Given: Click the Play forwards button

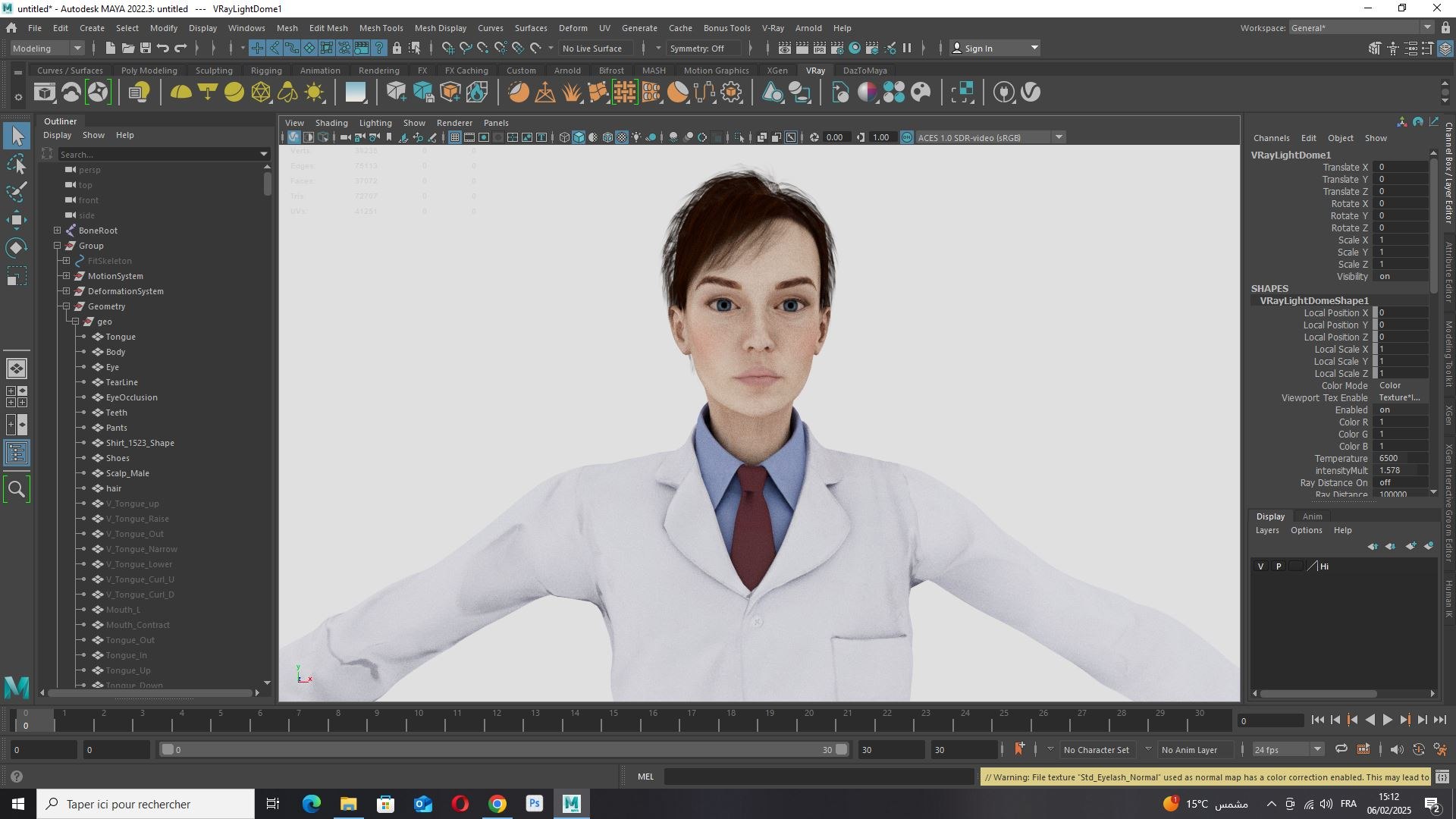Looking at the screenshot, I should click(x=1388, y=720).
